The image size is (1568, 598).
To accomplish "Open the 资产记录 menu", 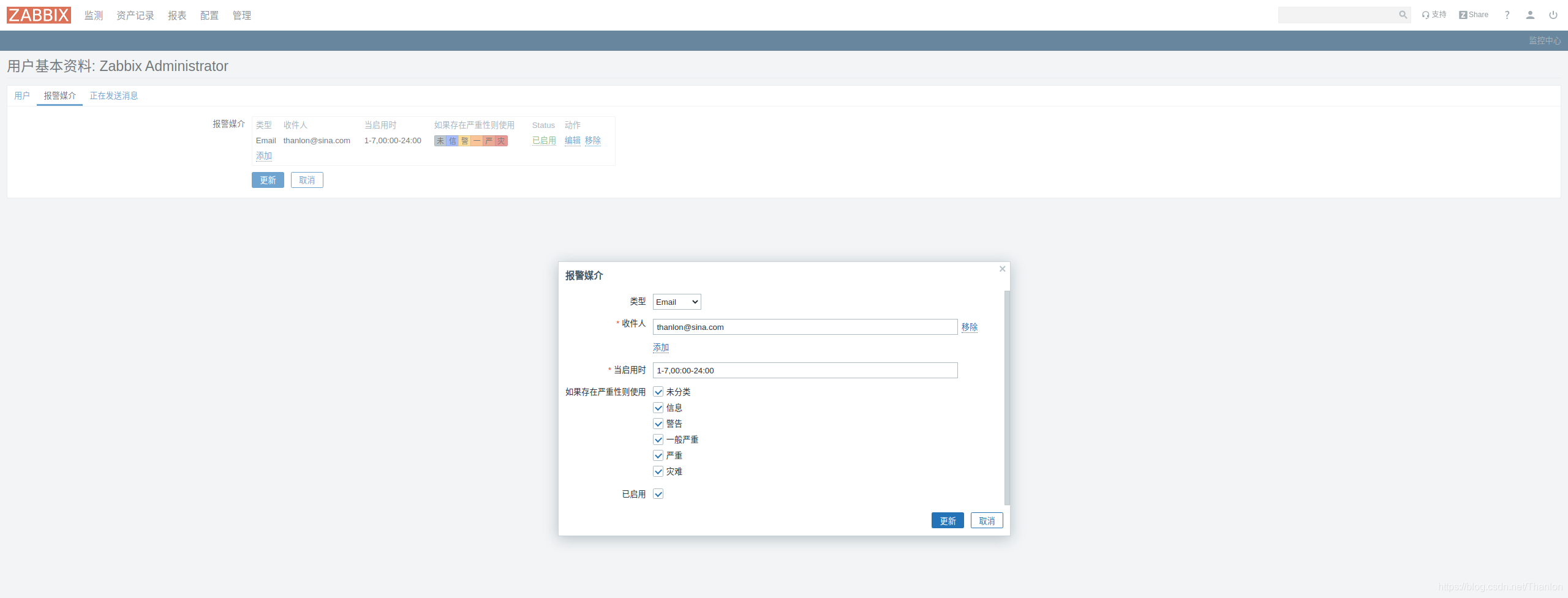I will click(135, 15).
